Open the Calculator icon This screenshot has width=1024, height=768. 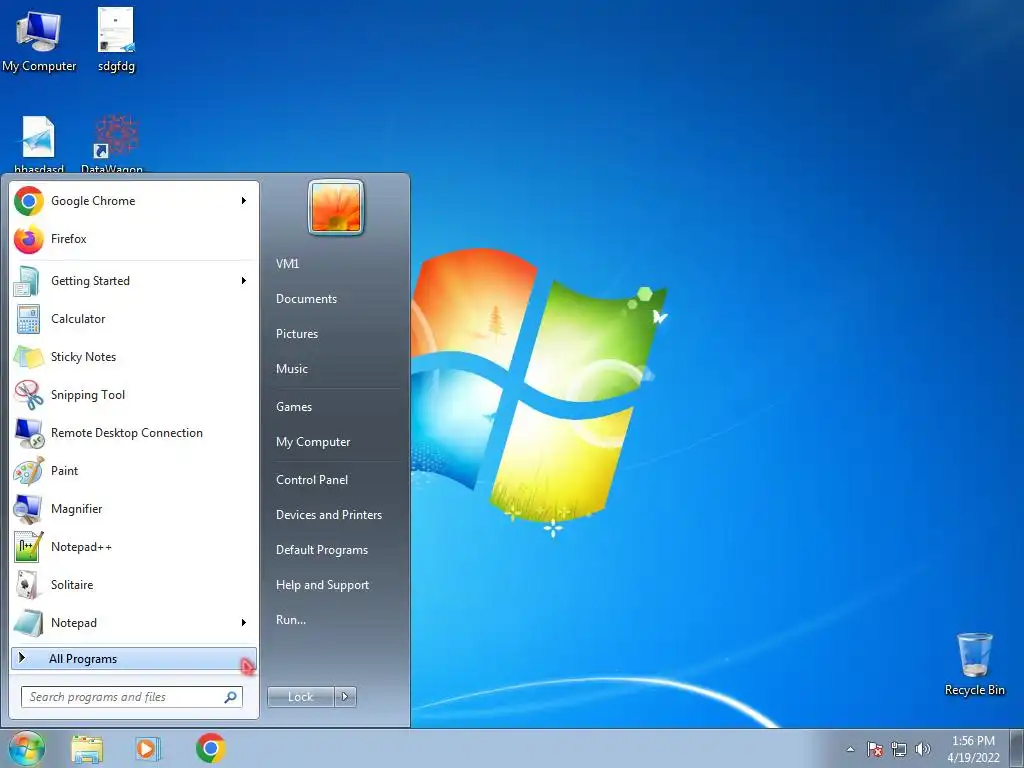(29, 319)
